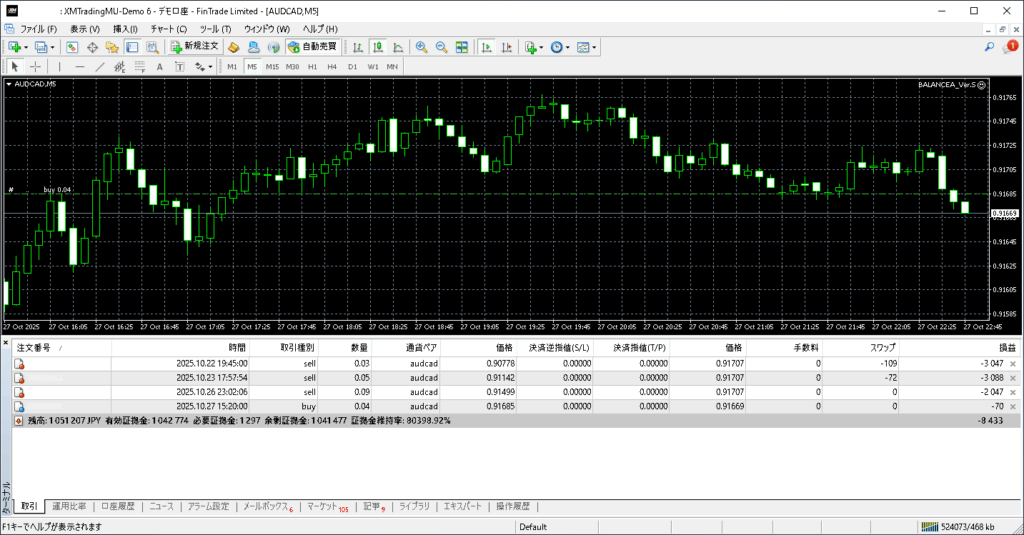This screenshot has height=535, width=1024.
Task: Draw a horizontal line tool
Action: 79,67
